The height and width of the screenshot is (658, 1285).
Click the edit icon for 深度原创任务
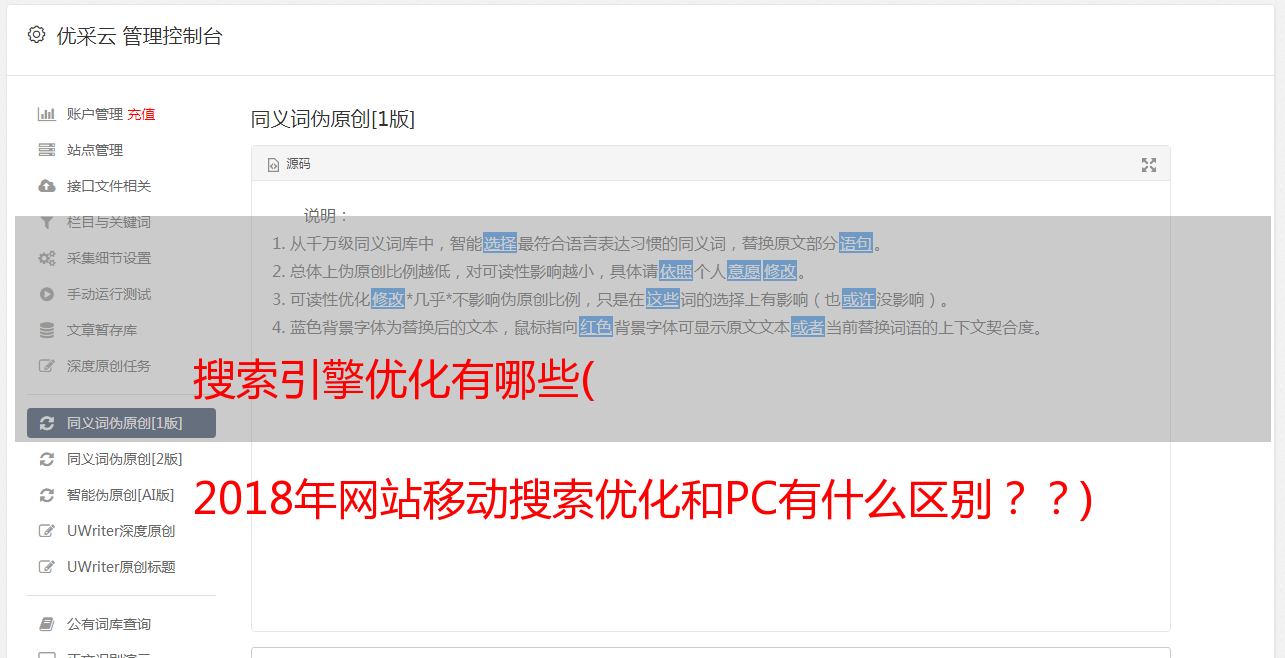coord(46,366)
